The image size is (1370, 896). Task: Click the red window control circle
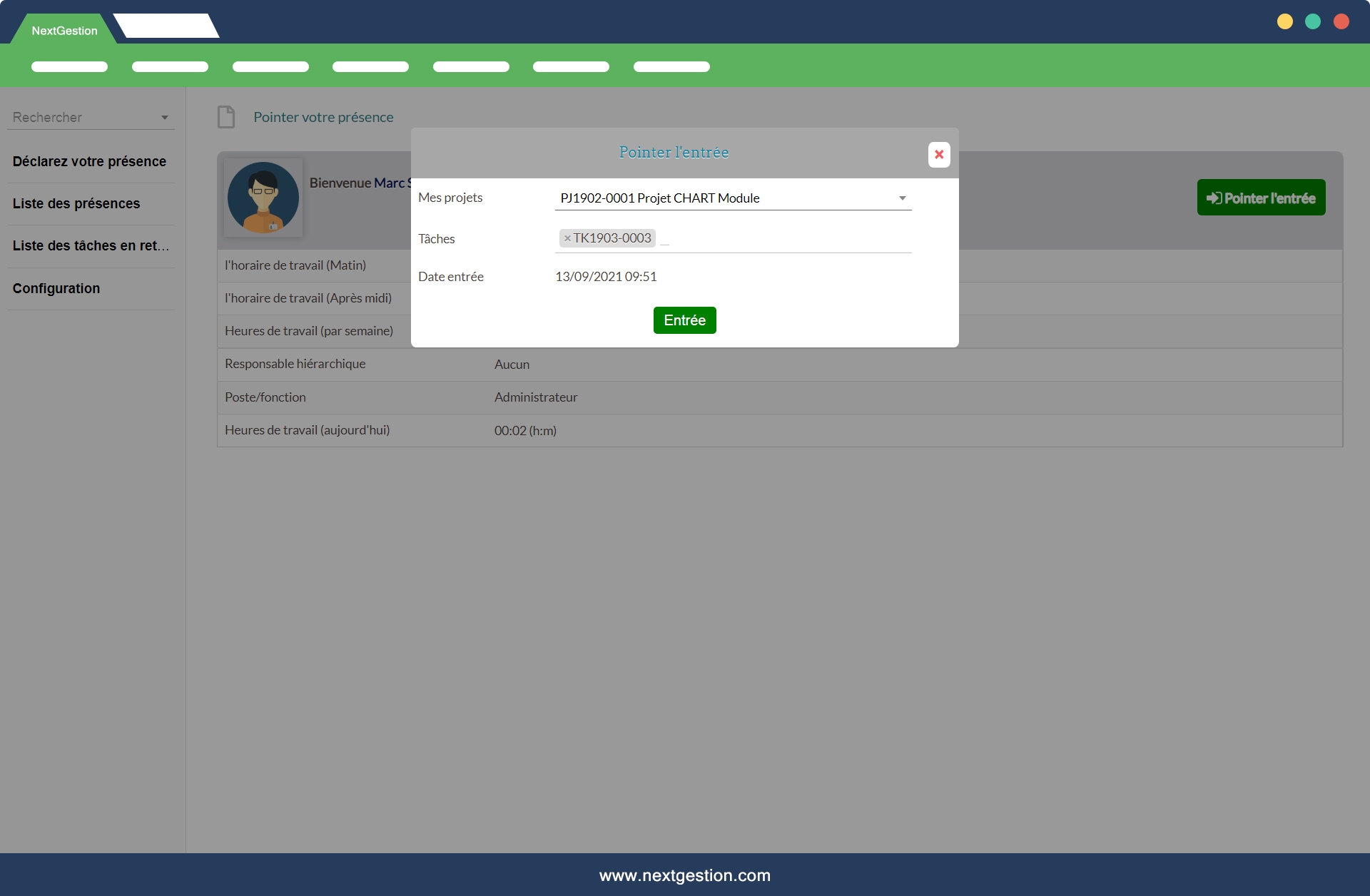[1341, 21]
